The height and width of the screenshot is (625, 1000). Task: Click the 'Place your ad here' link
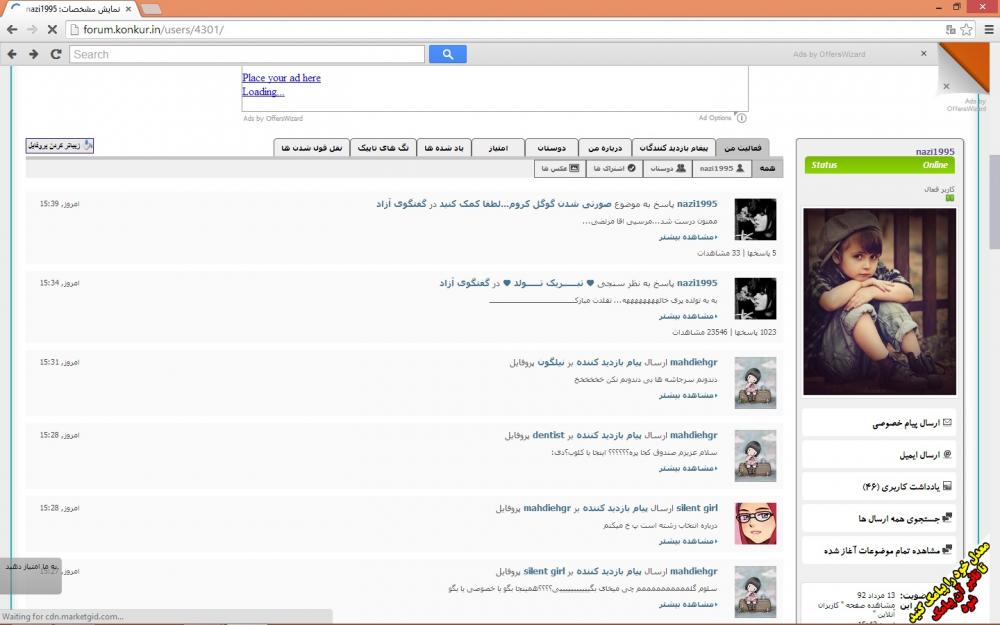coord(281,78)
